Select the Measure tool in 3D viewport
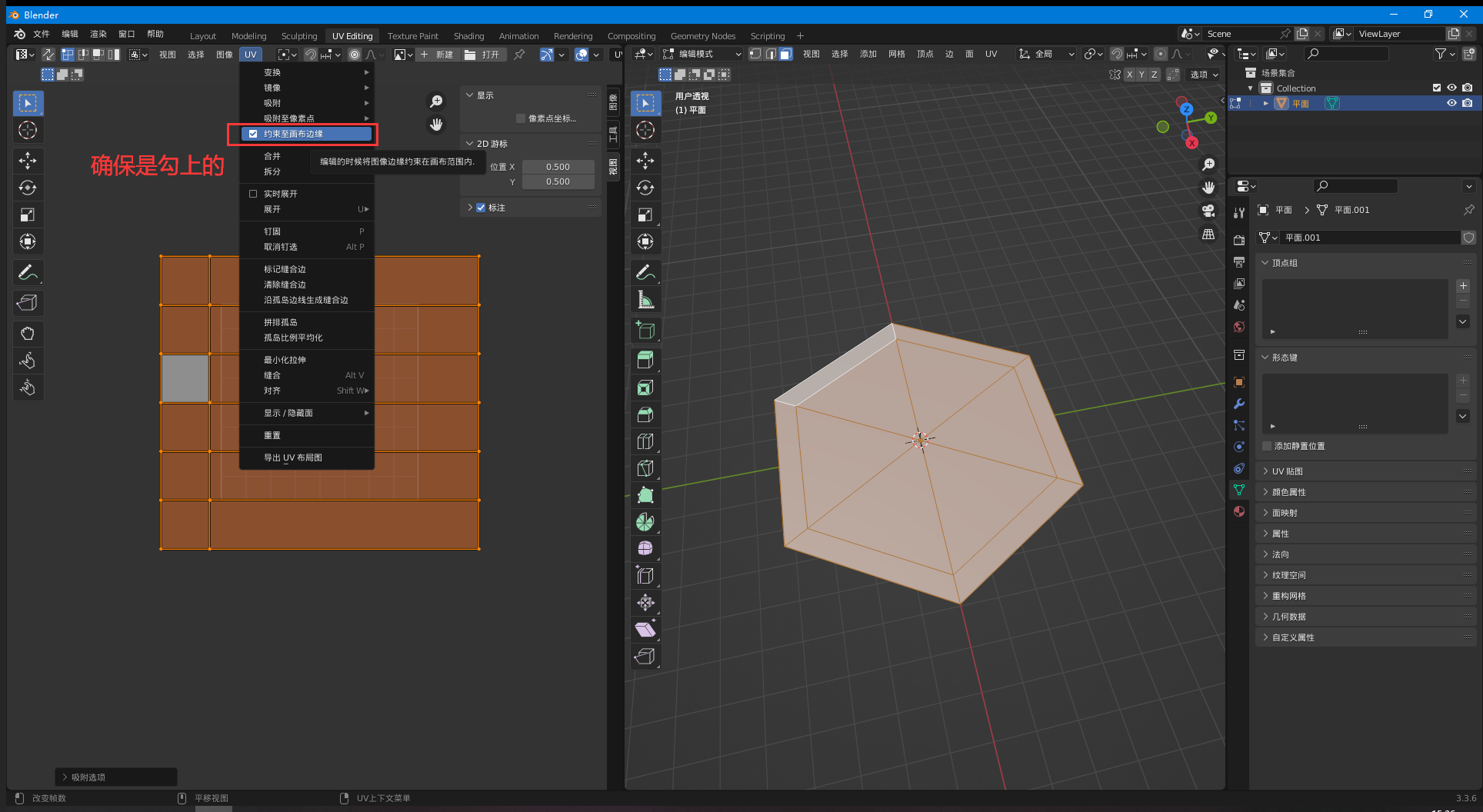The width and height of the screenshot is (1483, 812). tap(645, 299)
